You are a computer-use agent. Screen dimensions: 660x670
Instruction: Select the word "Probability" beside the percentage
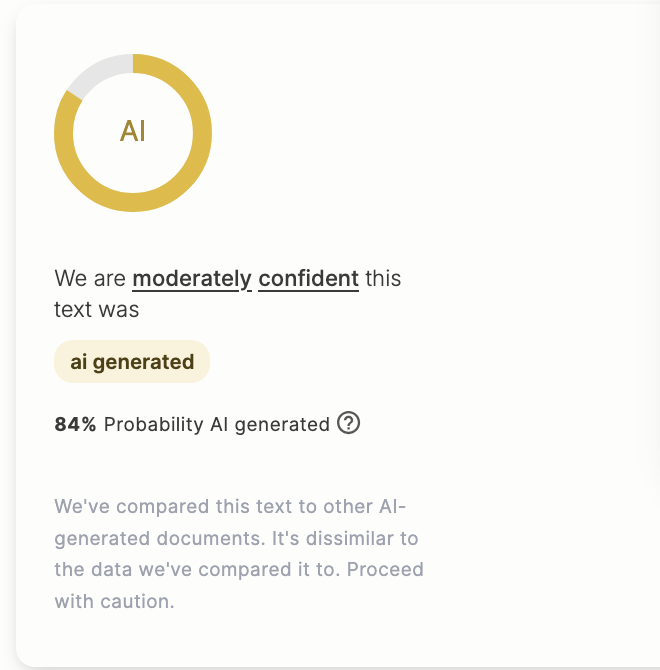(x=154, y=424)
